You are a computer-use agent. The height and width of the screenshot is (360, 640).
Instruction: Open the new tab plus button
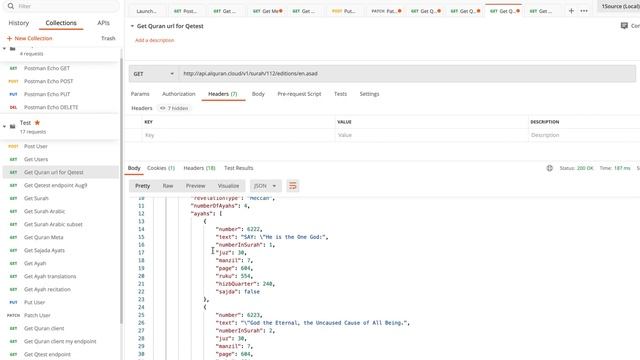coord(571,11)
